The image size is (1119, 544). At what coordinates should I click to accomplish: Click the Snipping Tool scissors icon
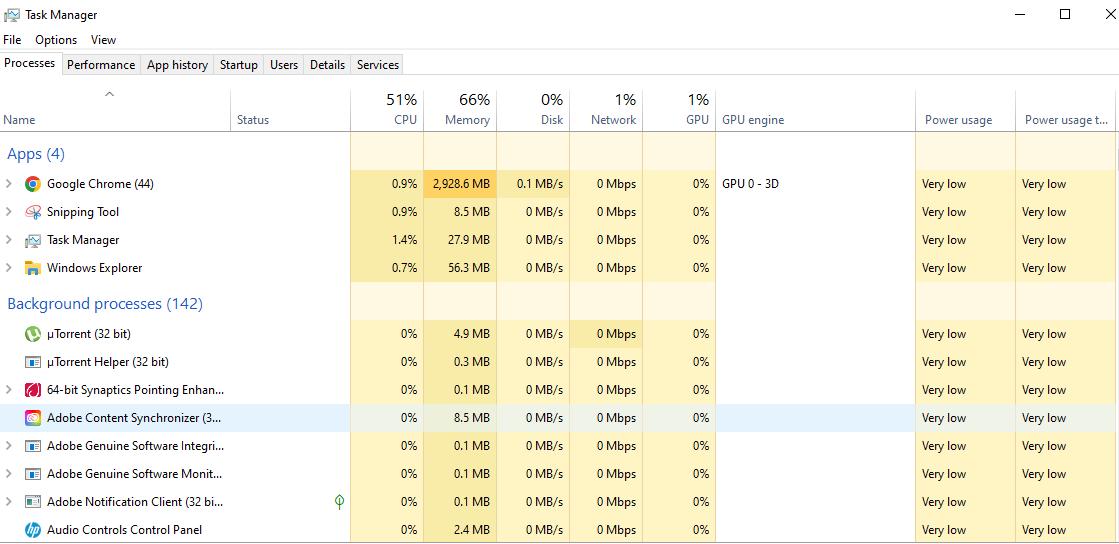click(33, 212)
